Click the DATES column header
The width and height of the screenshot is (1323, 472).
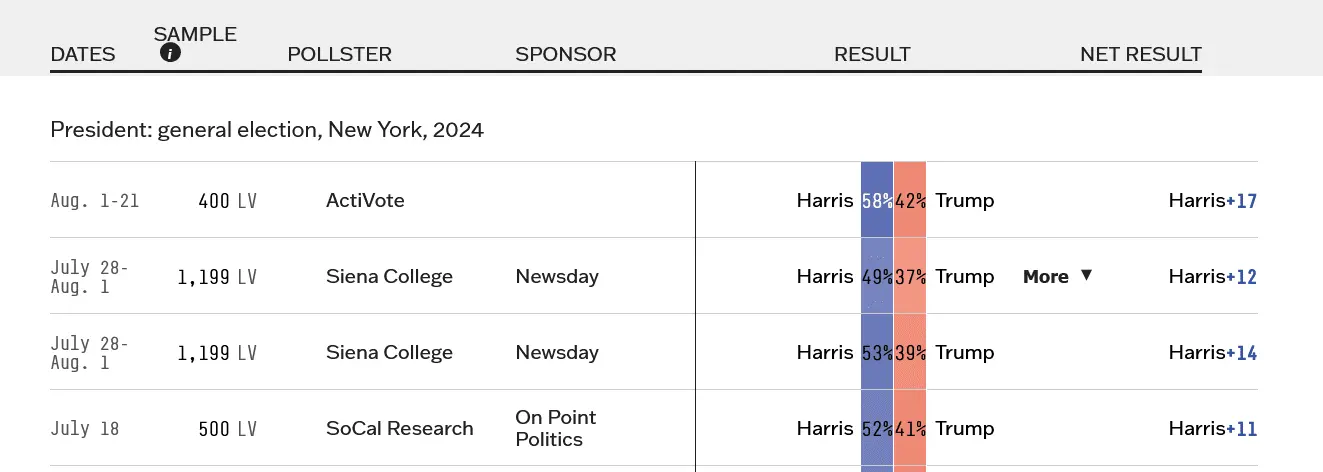click(x=83, y=54)
